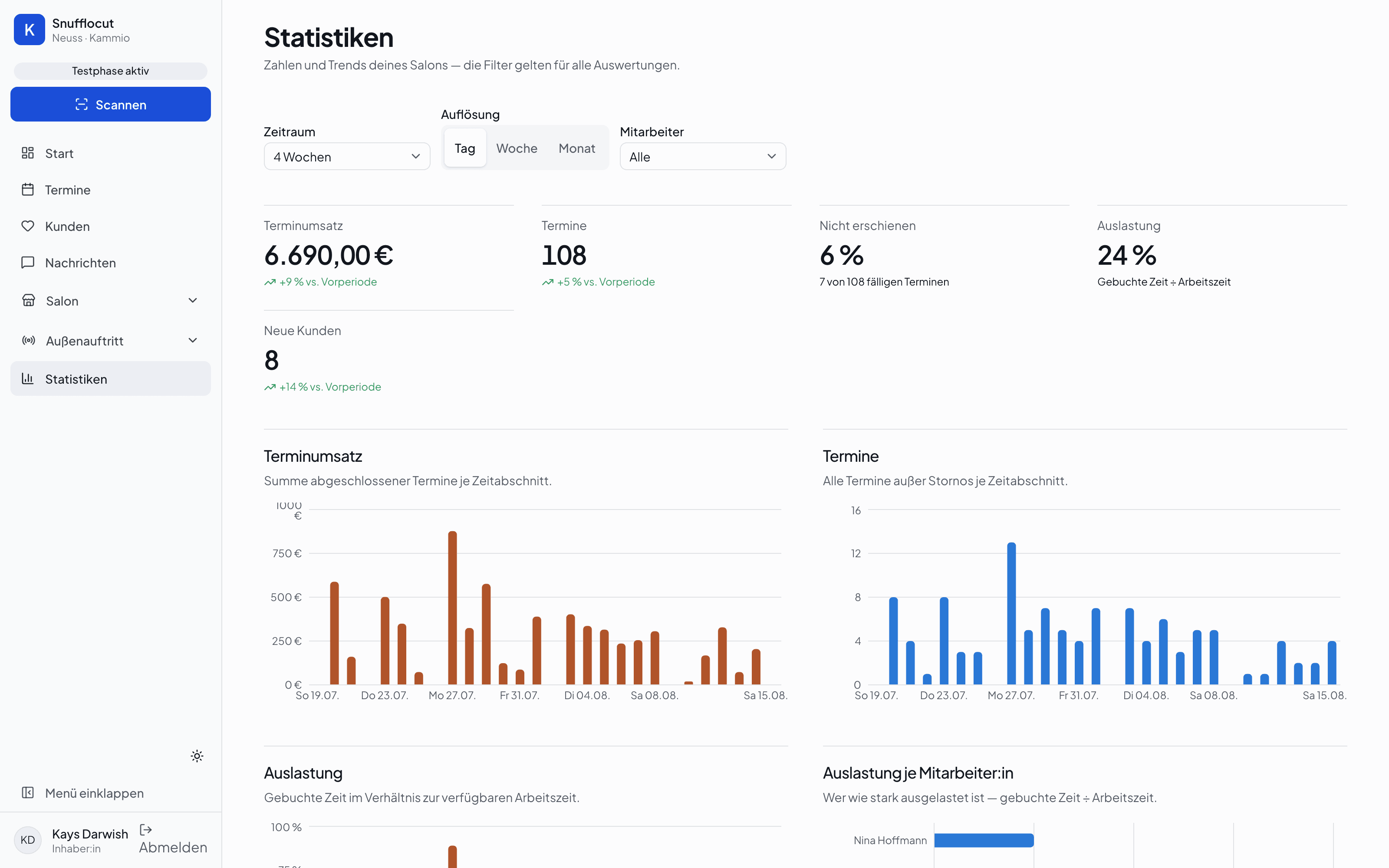The height and width of the screenshot is (868, 1389).
Task: Open the Statistiken menu item
Action: [111, 378]
